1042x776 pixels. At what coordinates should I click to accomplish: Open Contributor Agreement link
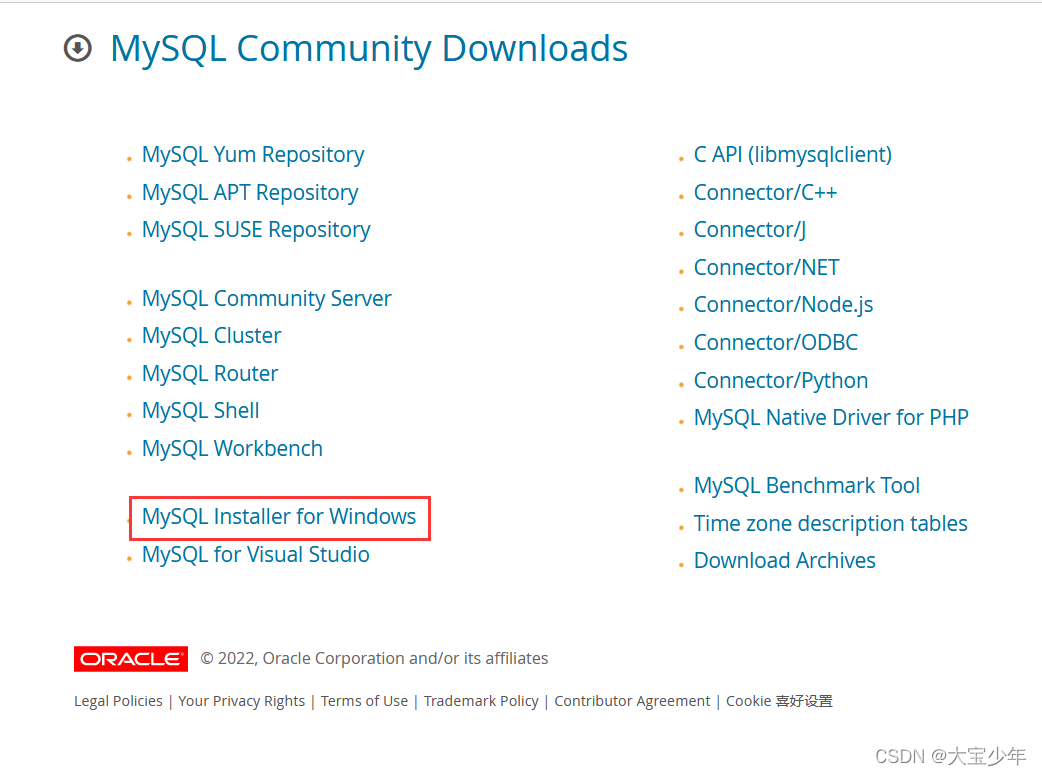tap(632, 701)
